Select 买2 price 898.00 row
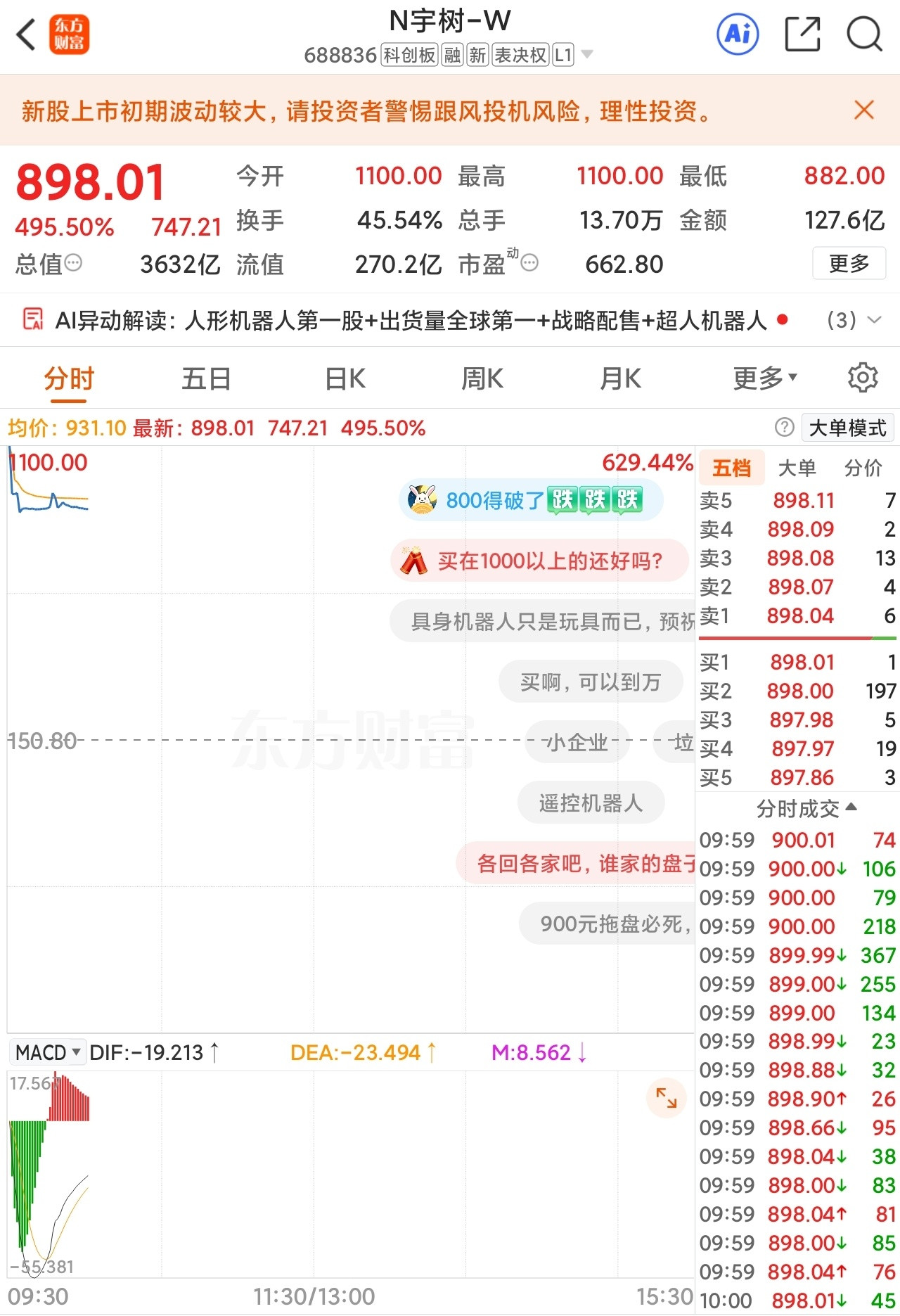 [x=797, y=691]
